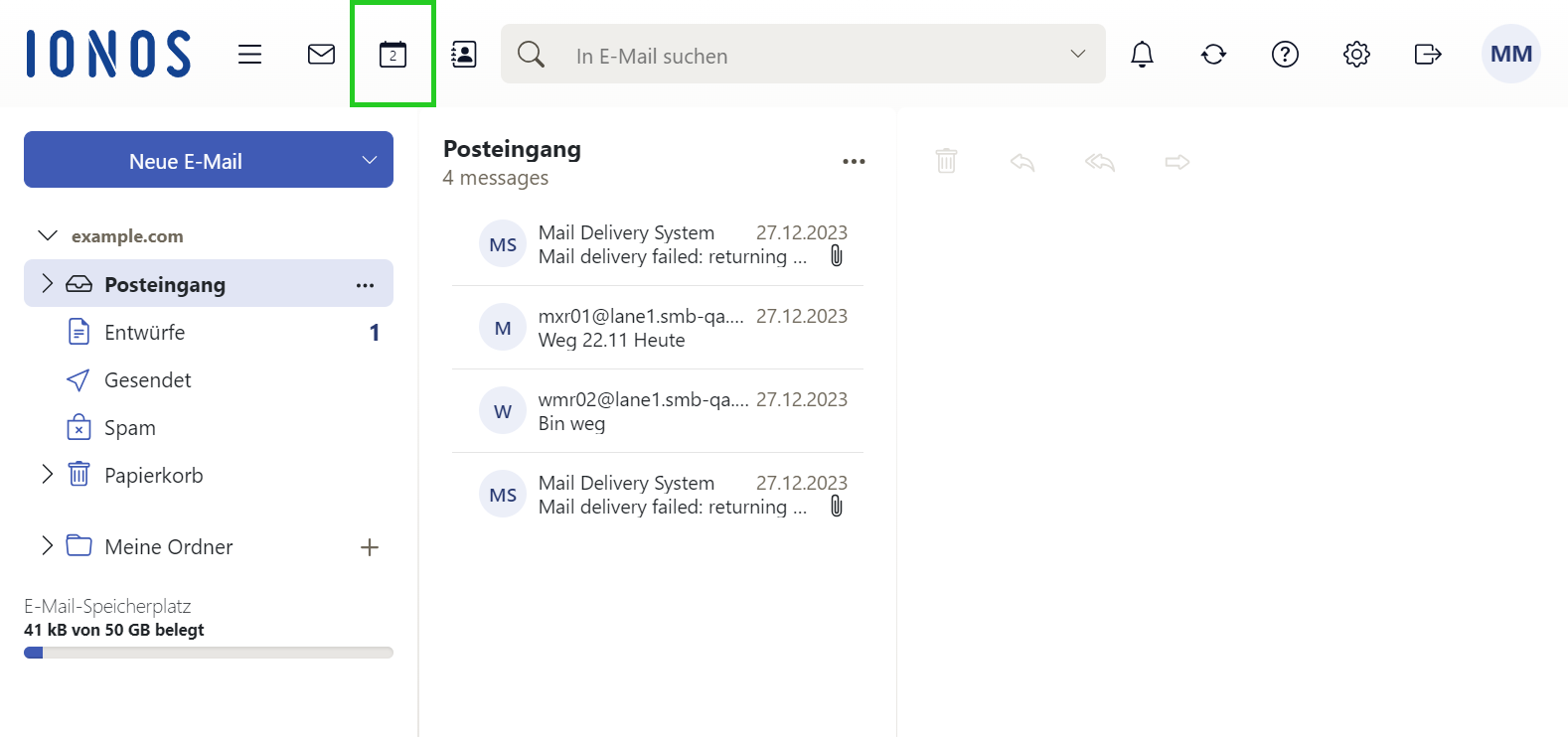Add new folder with plus icon
This screenshot has width=1568, height=737.
(x=370, y=547)
